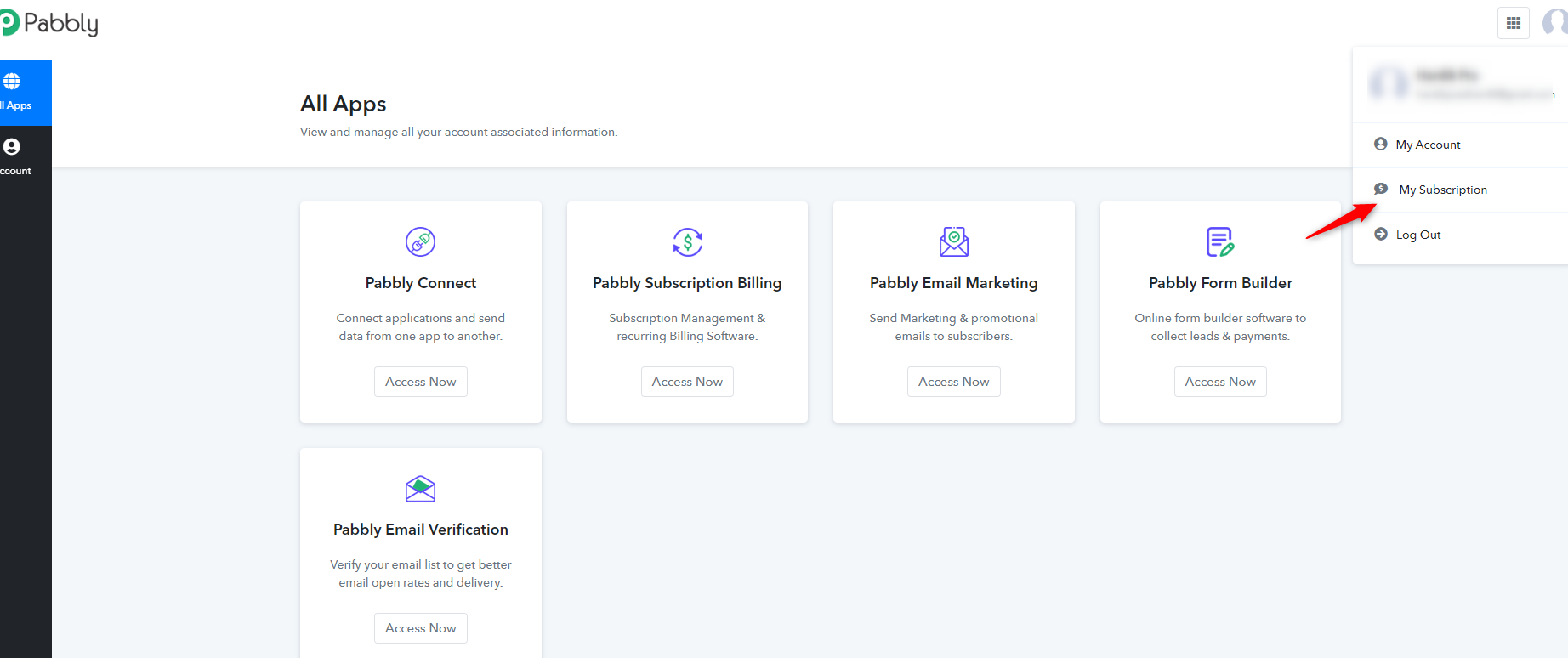This screenshot has height=658, width=1568.
Task: Click the Pabbly Subscription Billing dollar icon
Action: [x=687, y=242]
